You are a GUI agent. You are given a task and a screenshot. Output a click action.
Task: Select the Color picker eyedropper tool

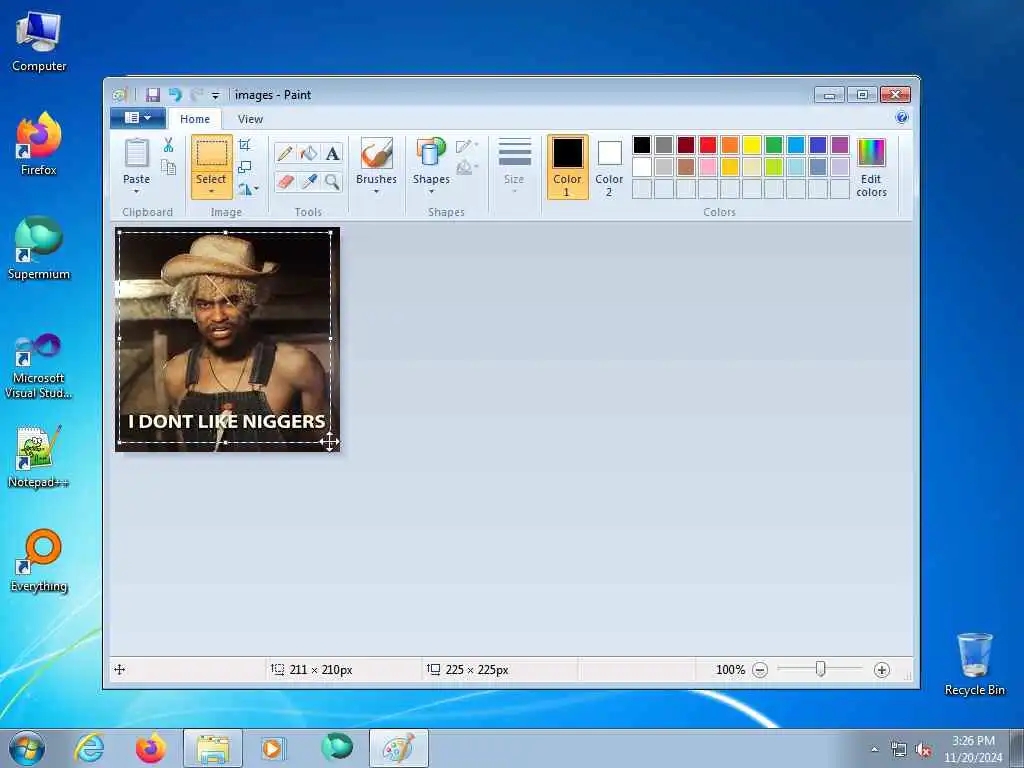pyautogui.click(x=308, y=181)
